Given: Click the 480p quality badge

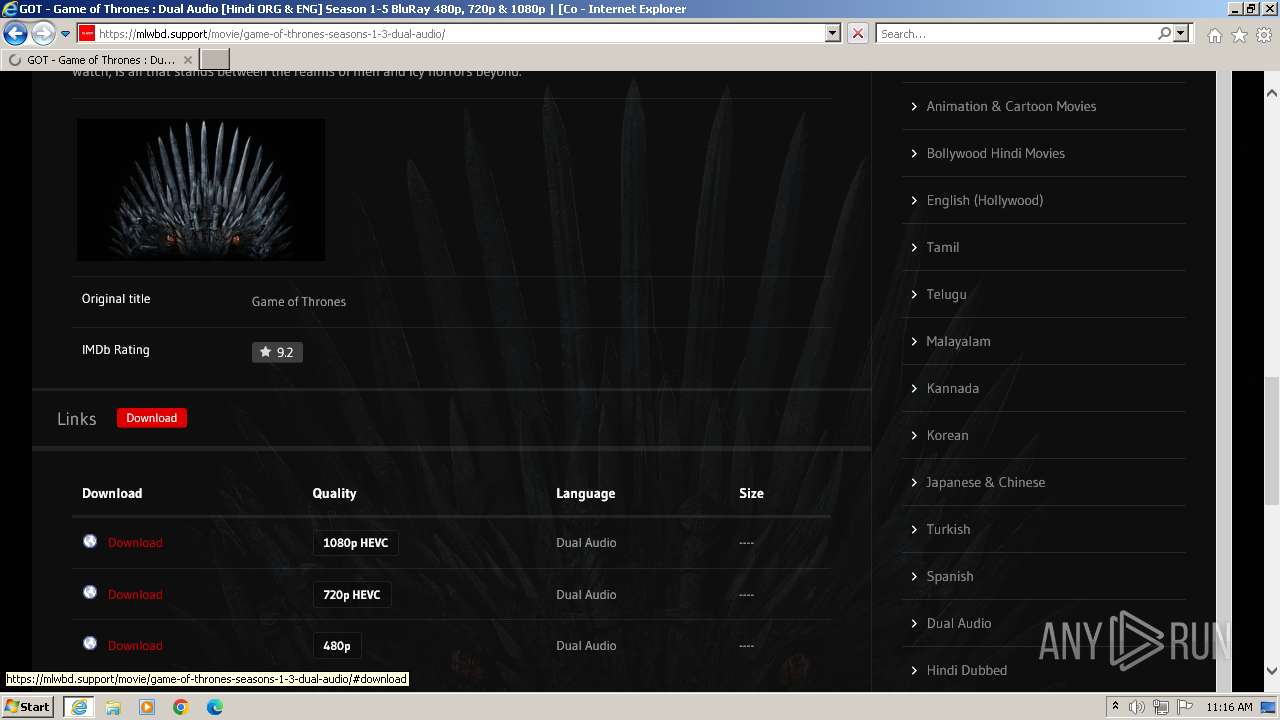Looking at the screenshot, I should click(337, 646).
